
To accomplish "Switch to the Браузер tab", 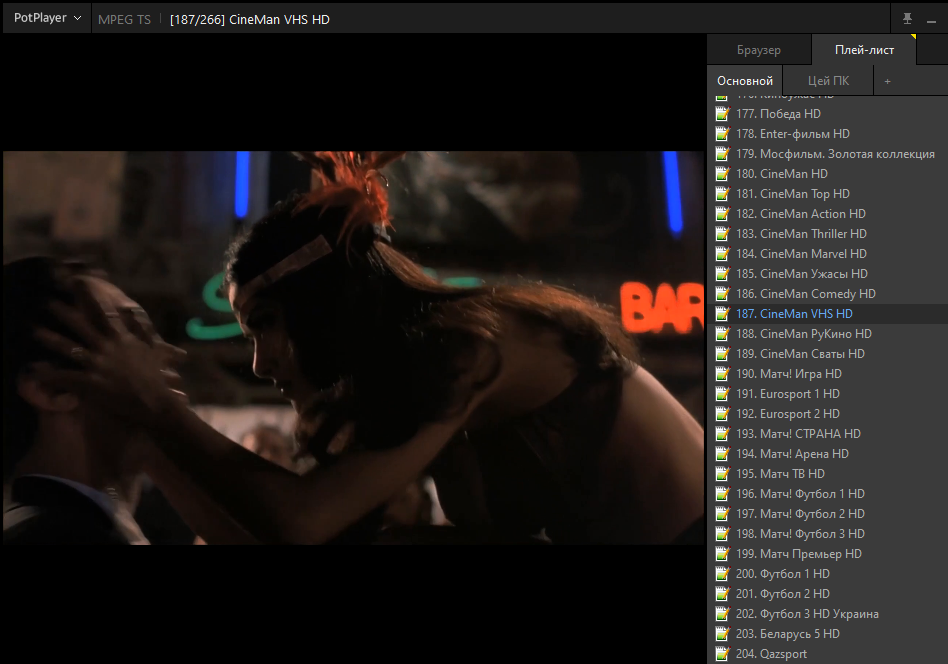I will pos(759,50).
